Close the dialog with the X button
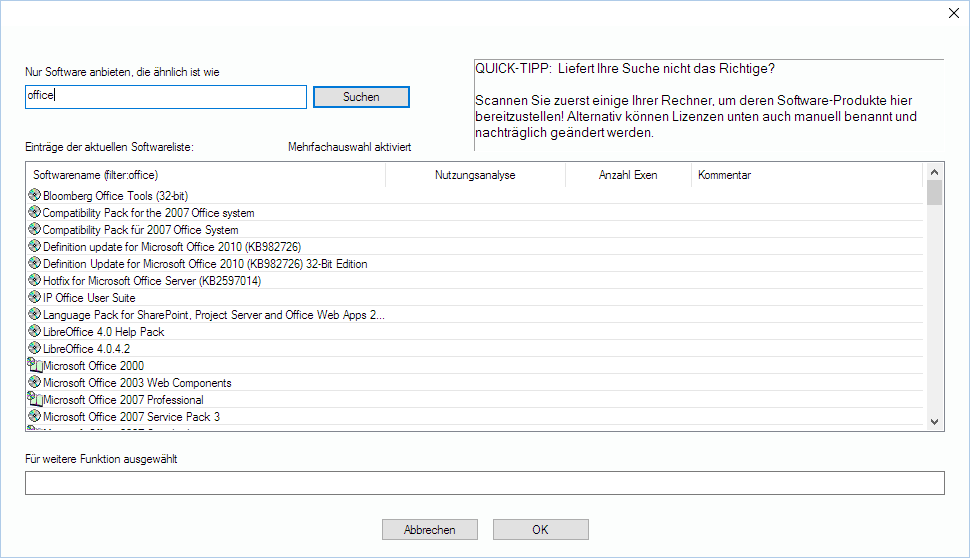This screenshot has width=970, height=558. [954, 13]
